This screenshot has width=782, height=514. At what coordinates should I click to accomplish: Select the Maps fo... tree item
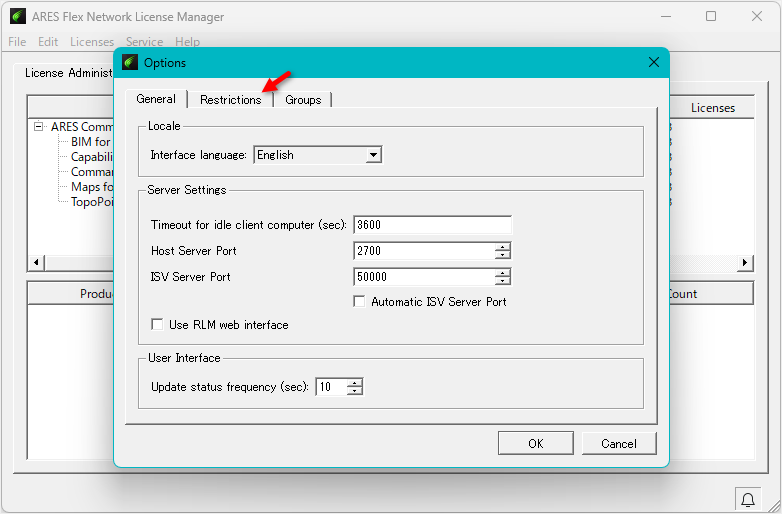tap(92, 187)
